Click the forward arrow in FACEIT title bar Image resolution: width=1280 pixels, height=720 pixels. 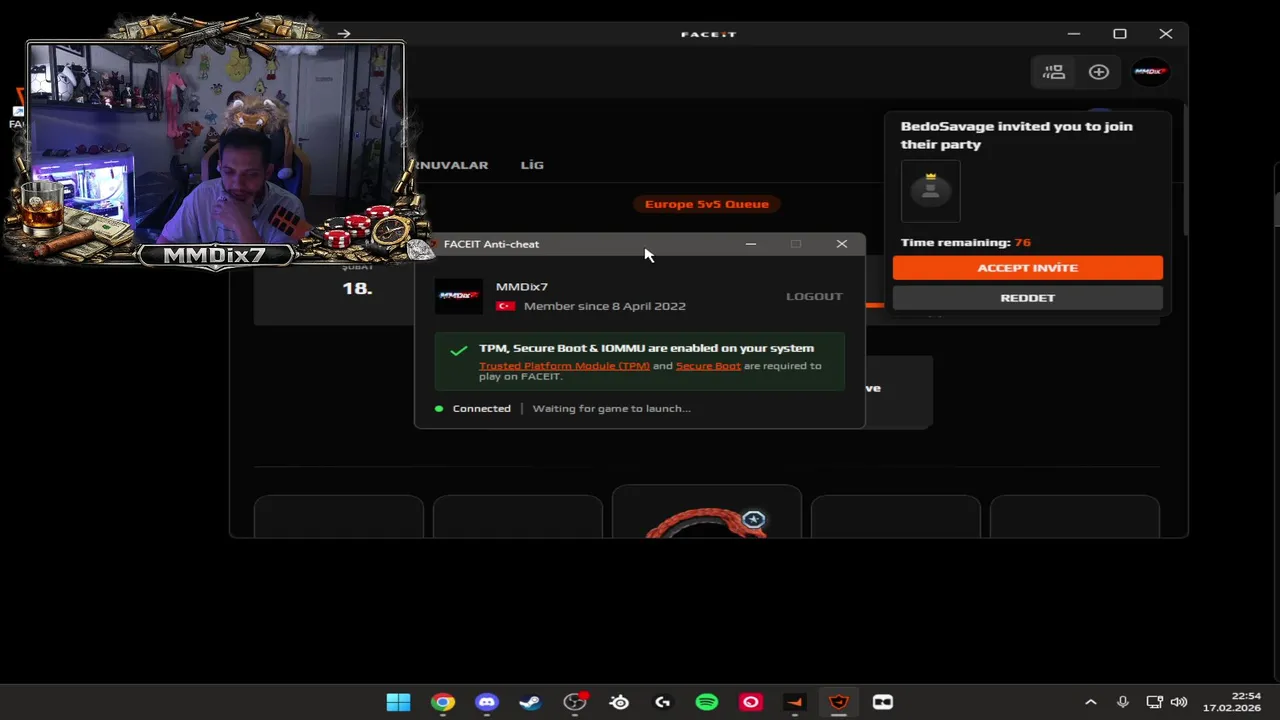(344, 34)
